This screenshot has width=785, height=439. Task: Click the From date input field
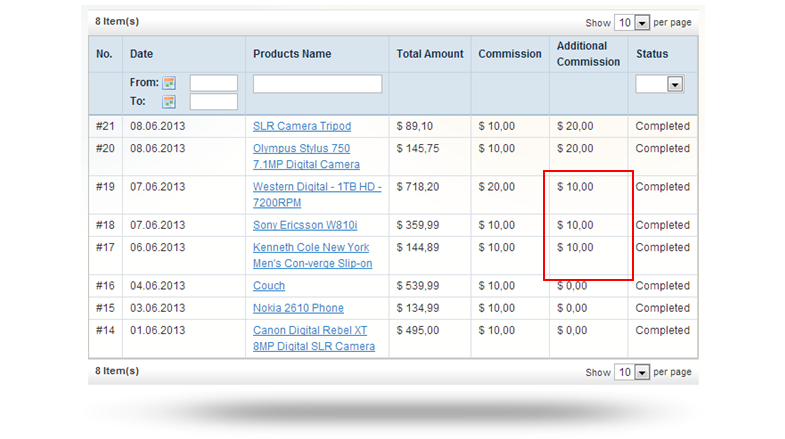coord(213,83)
